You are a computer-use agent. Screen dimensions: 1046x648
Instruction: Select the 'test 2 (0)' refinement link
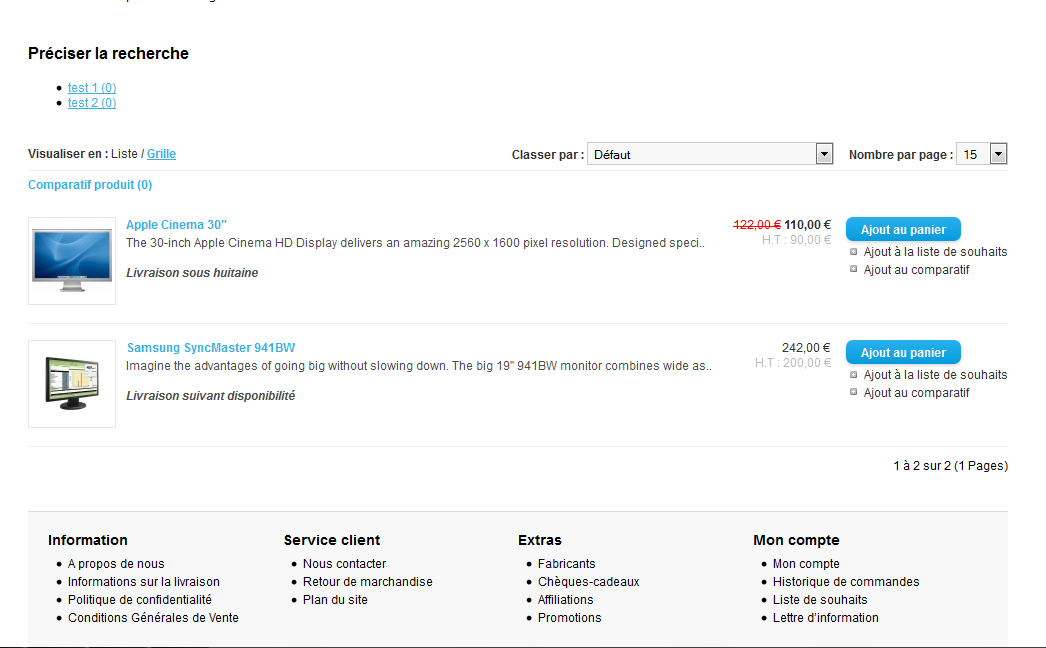click(92, 103)
